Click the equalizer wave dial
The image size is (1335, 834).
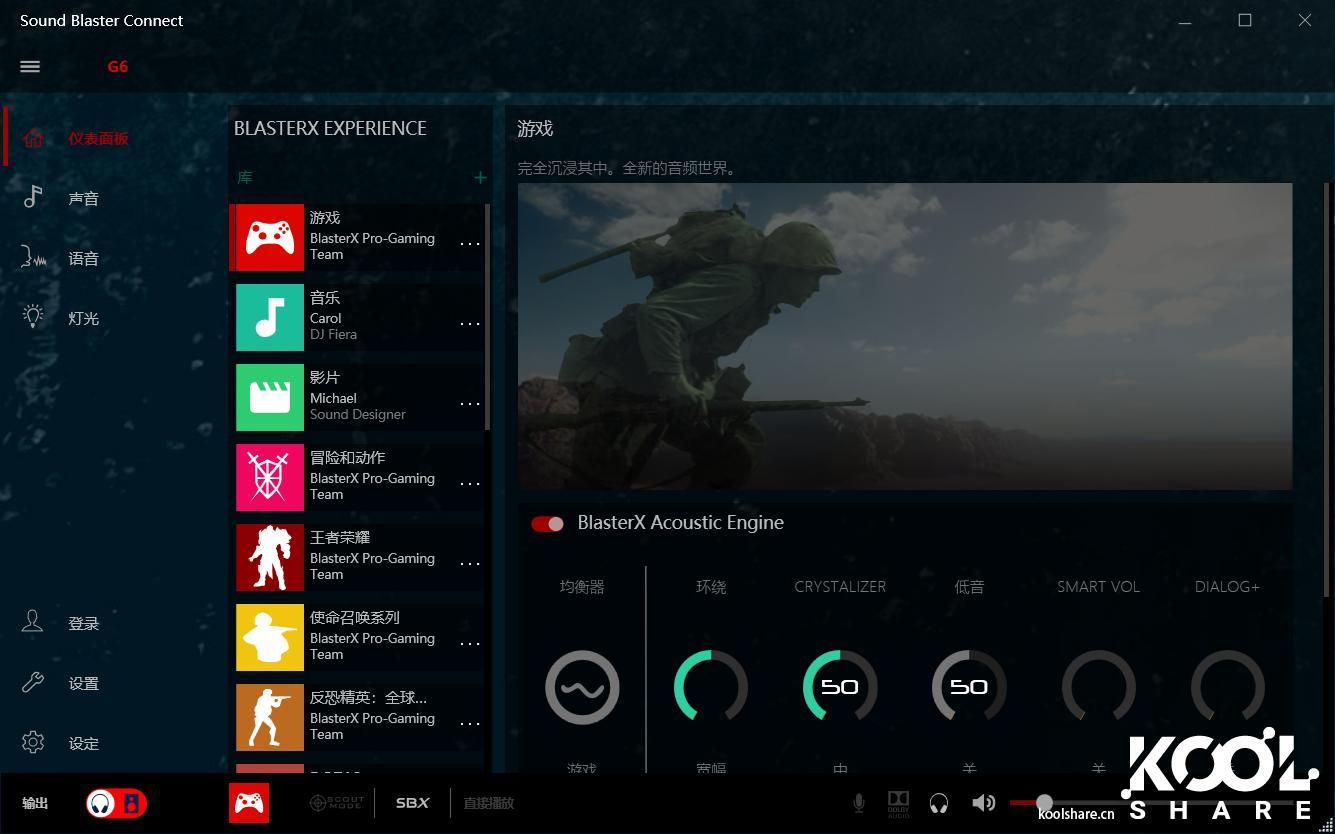pos(582,688)
